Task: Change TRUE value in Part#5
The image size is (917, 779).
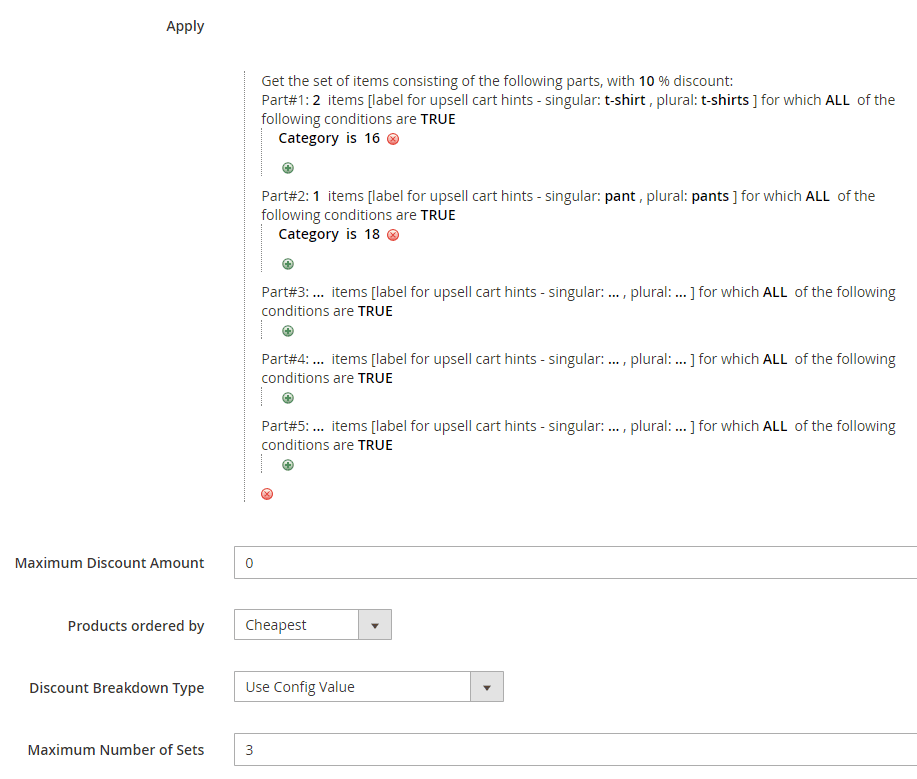Action: tap(375, 446)
